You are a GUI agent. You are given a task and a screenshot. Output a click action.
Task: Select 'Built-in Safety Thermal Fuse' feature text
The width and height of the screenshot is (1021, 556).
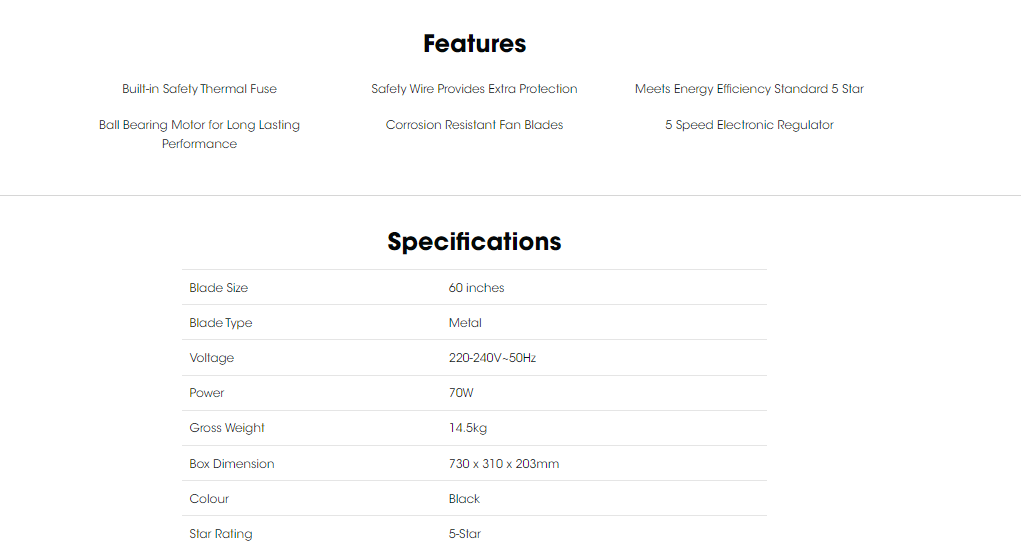coord(199,89)
